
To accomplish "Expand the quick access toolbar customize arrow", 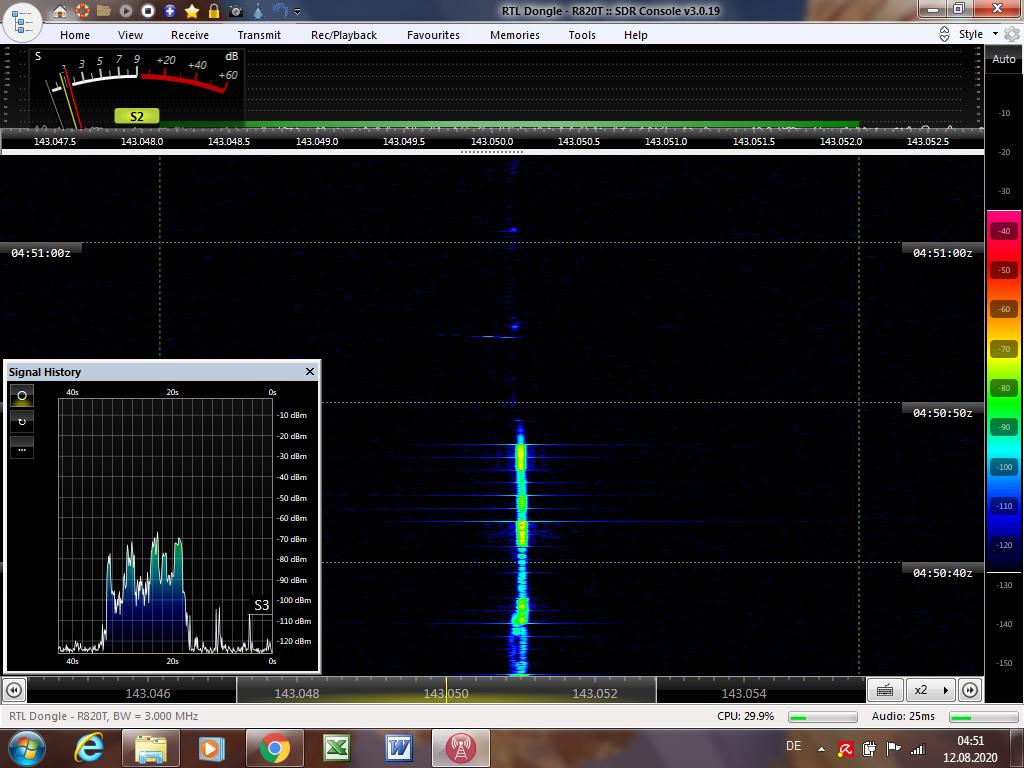I will coord(298,11).
